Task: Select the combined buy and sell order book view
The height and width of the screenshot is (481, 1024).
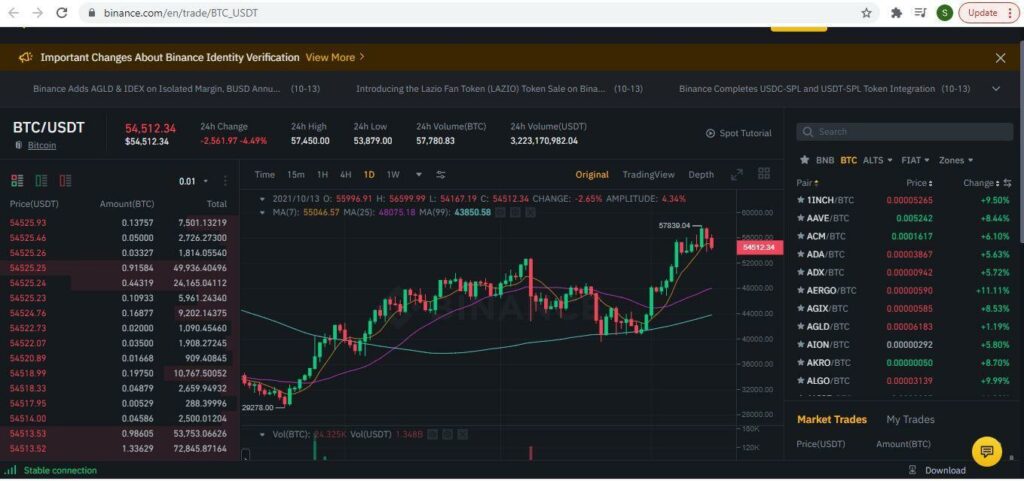Action: tap(17, 181)
